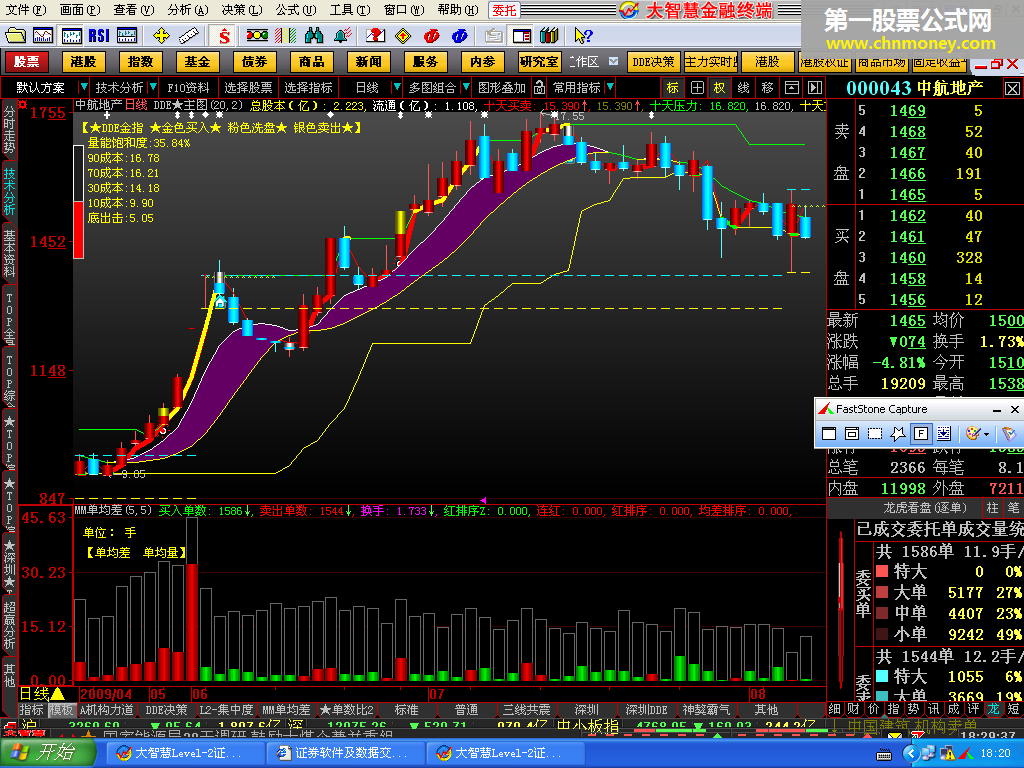Open FastStone editor dropdown arrow
The height and width of the screenshot is (768, 1024).
[x=986, y=434]
